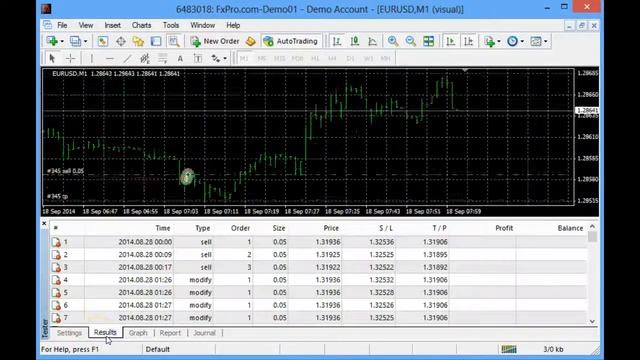640x360 pixels.
Task: Click the New Order button
Action: point(215,41)
